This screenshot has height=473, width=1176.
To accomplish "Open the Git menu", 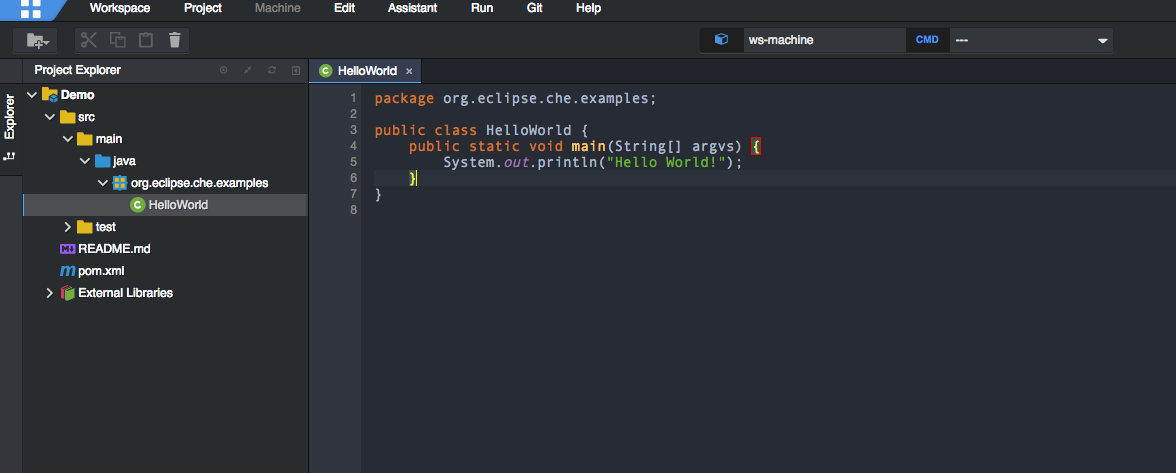I will (535, 8).
